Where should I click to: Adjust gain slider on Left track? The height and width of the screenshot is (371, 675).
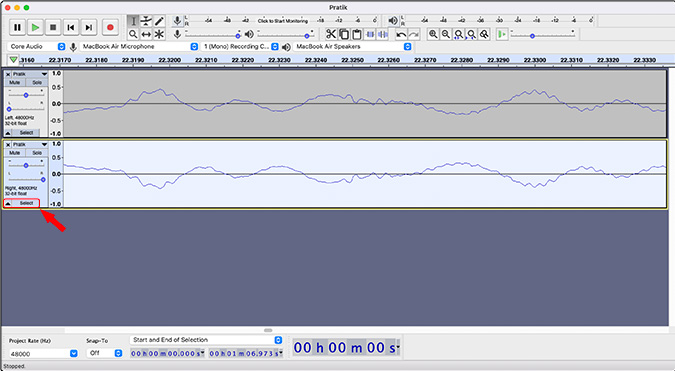(26, 95)
